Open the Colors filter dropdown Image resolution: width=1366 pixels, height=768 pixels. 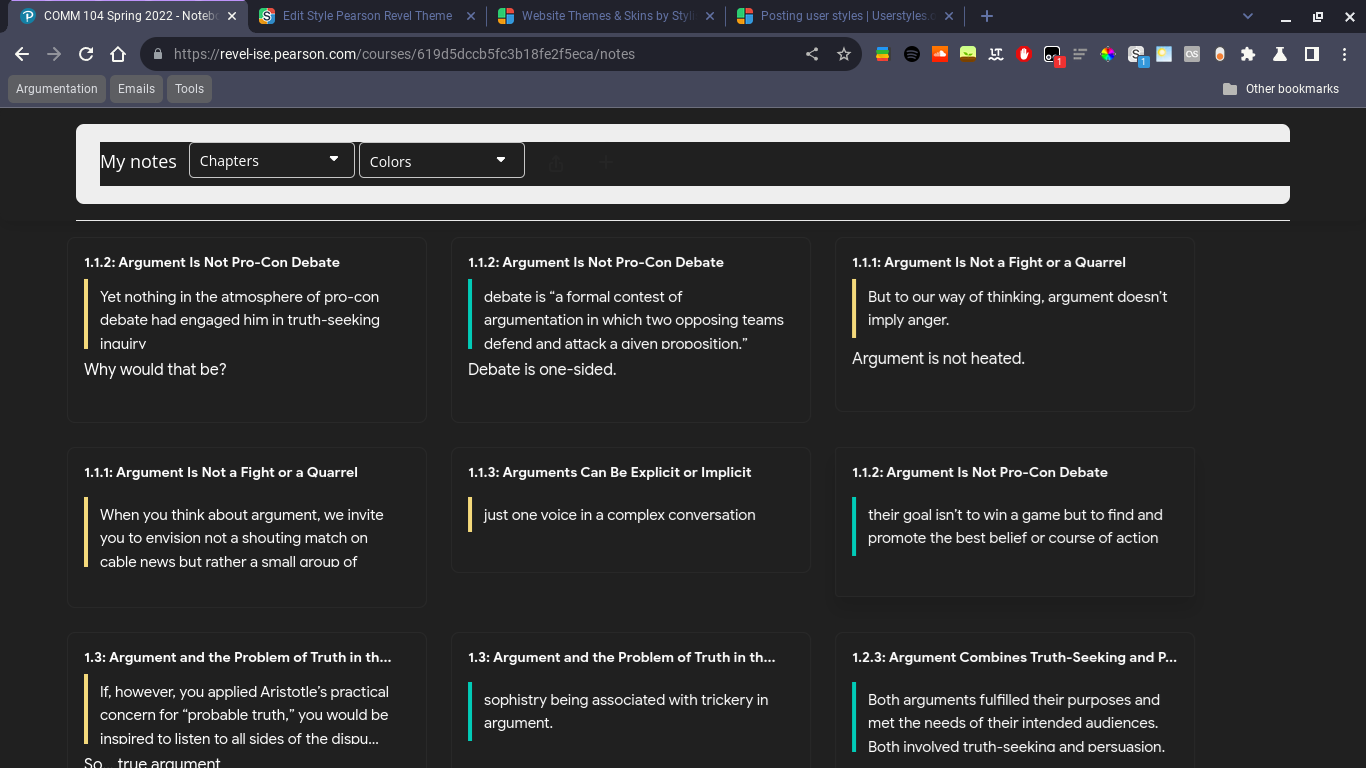(x=442, y=160)
